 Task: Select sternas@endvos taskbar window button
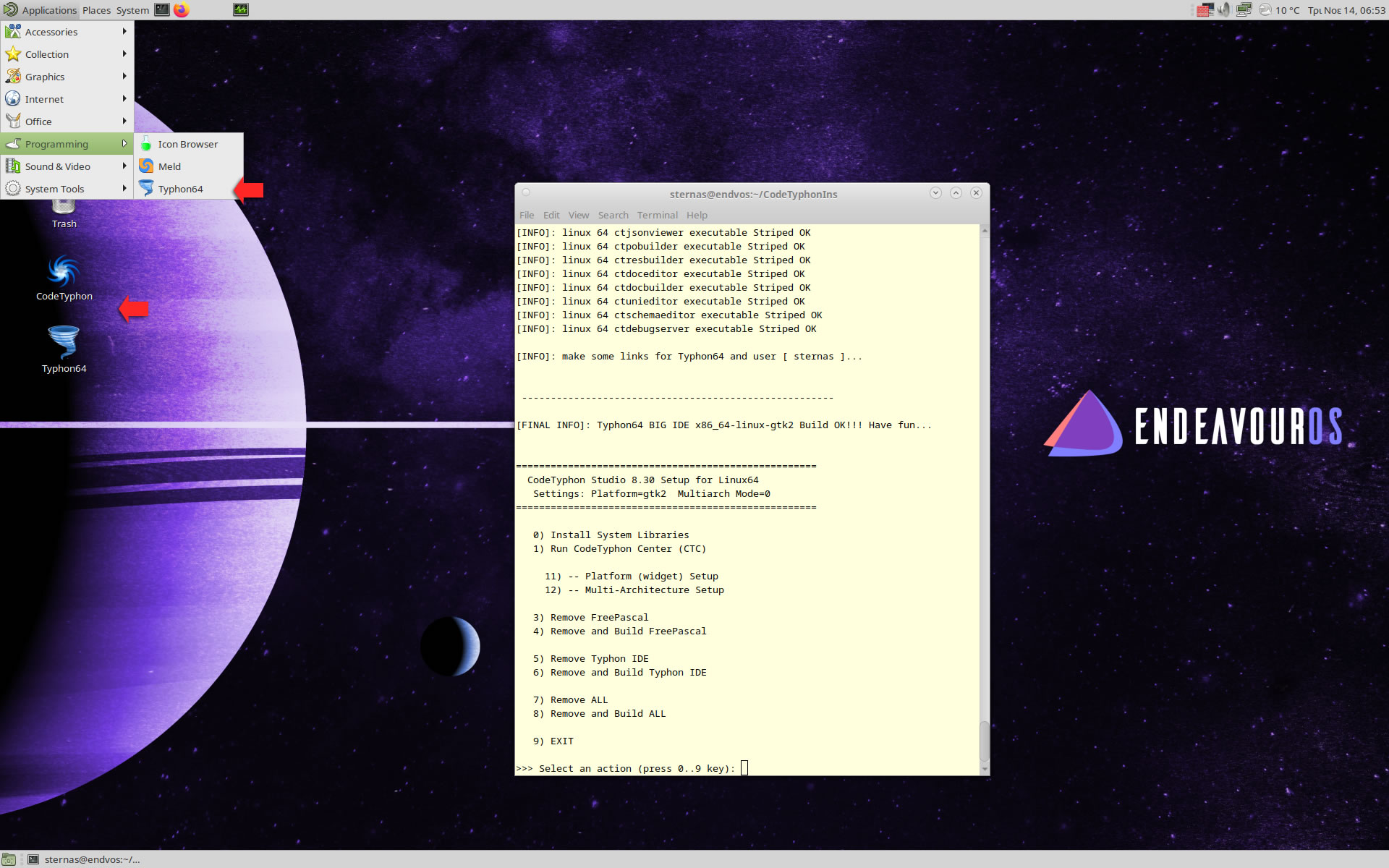coord(84,859)
